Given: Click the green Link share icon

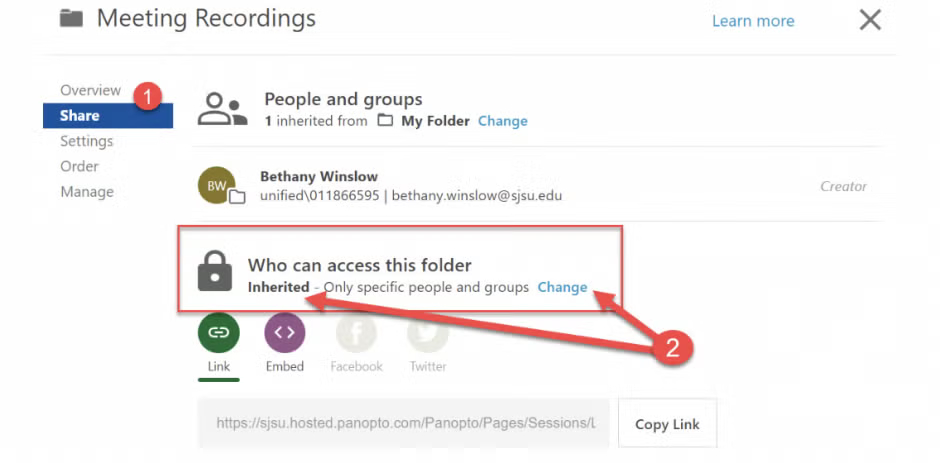Looking at the screenshot, I should pyautogui.click(x=219, y=333).
